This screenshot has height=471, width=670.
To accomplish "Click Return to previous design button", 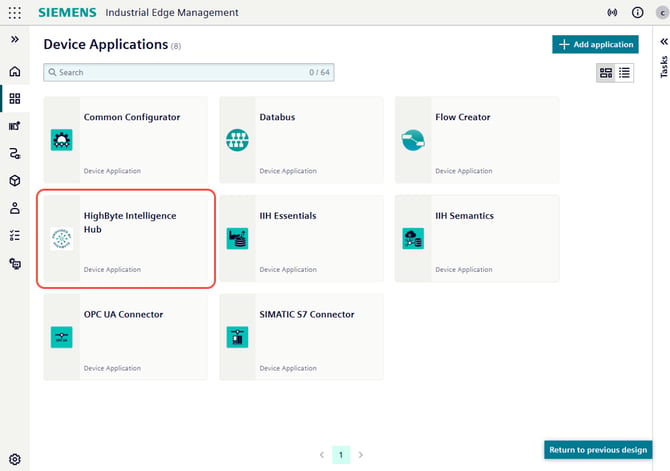I will click(598, 450).
